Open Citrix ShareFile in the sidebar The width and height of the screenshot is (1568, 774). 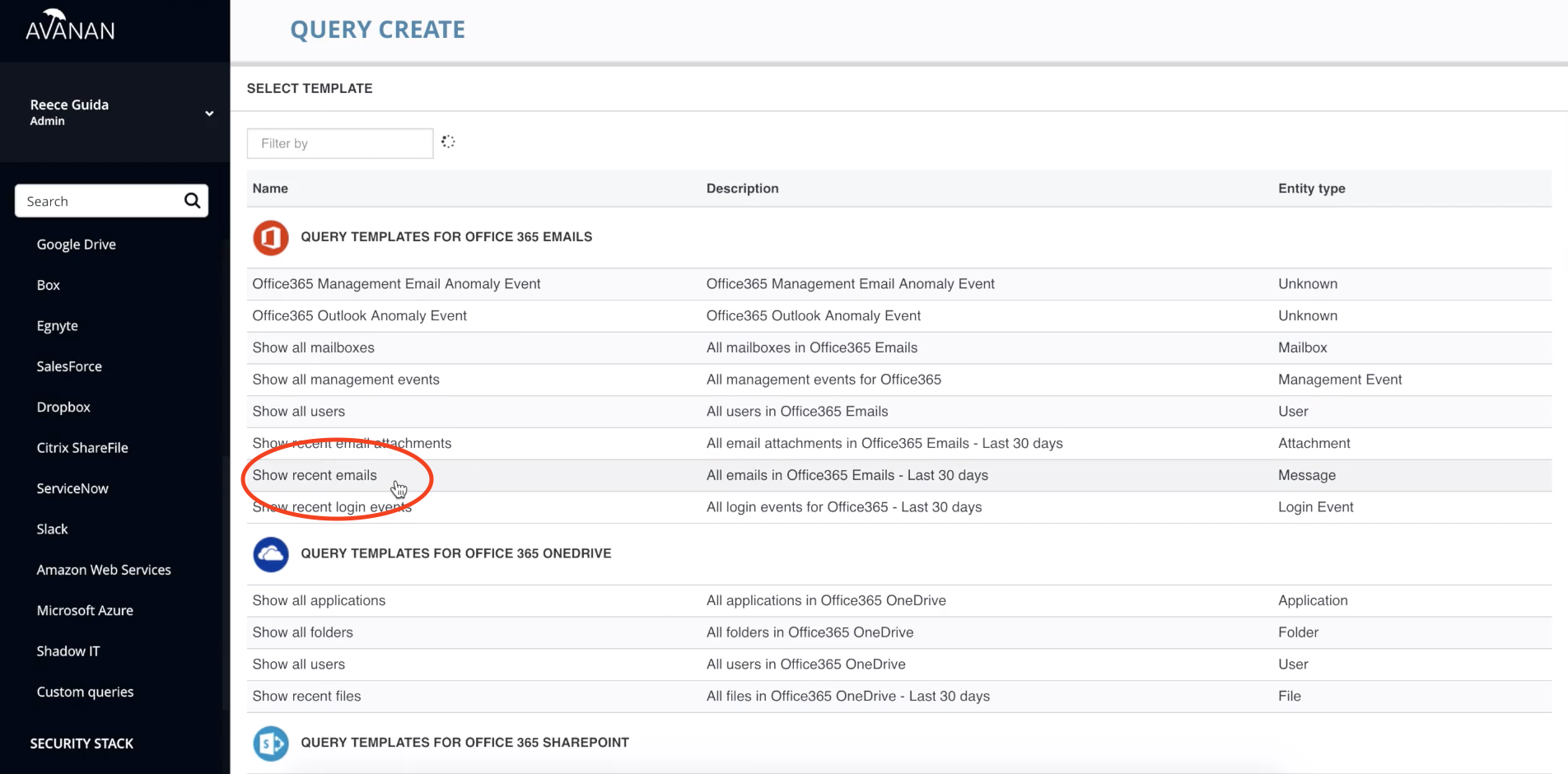click(82, 448)
